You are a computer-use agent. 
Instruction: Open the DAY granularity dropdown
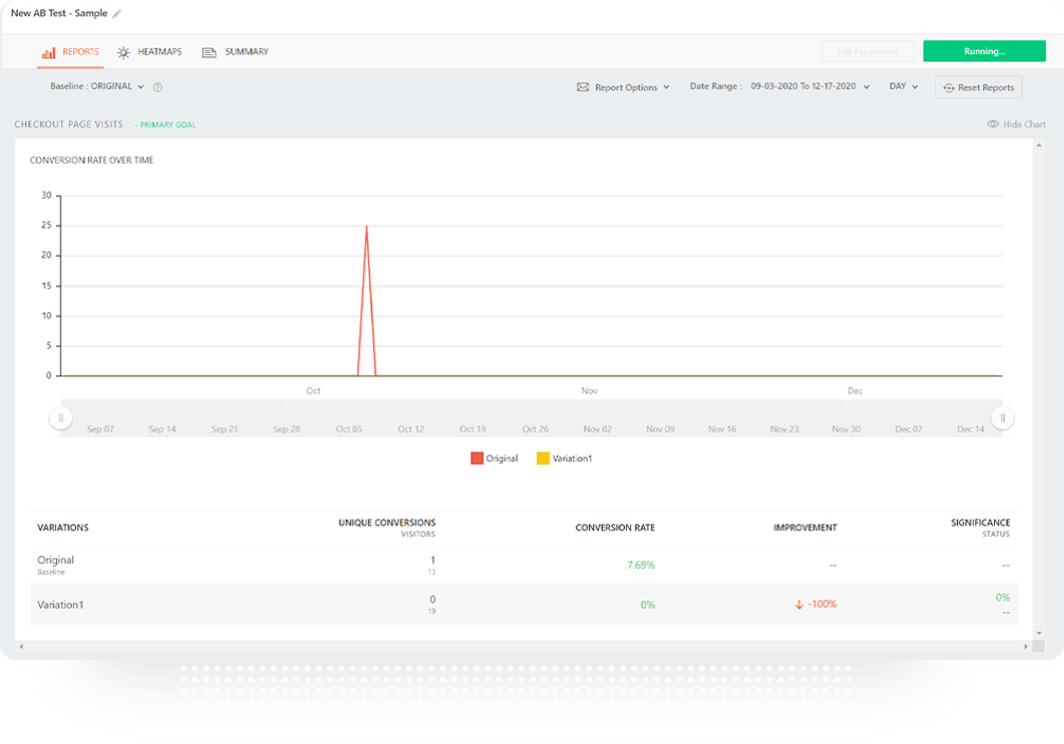click(903, 87)
